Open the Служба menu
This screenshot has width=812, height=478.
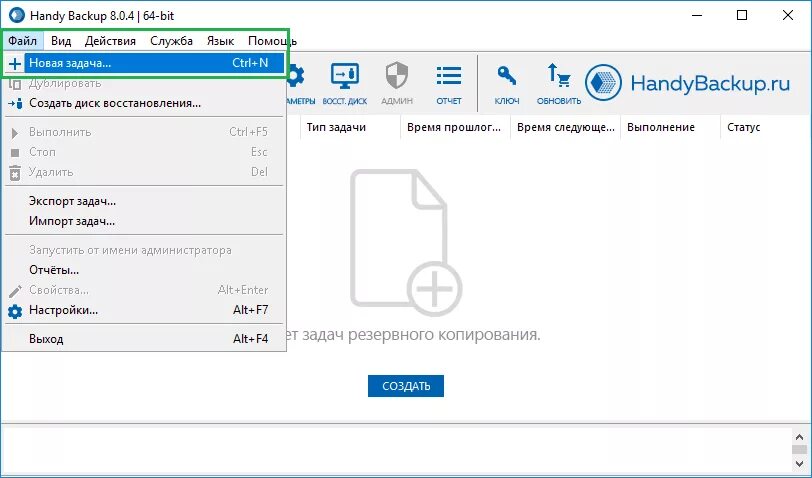171,41
